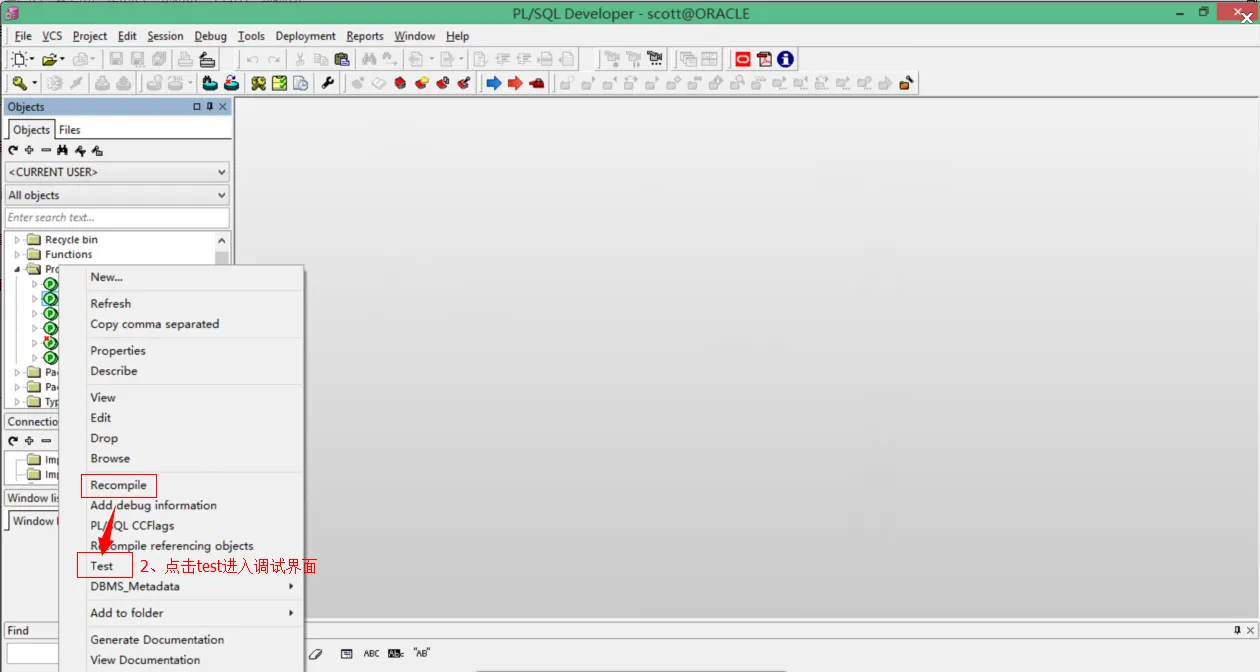Viewport: 1260px width, 672px height.
Task: Open the Debug menu
Action: 211,36
